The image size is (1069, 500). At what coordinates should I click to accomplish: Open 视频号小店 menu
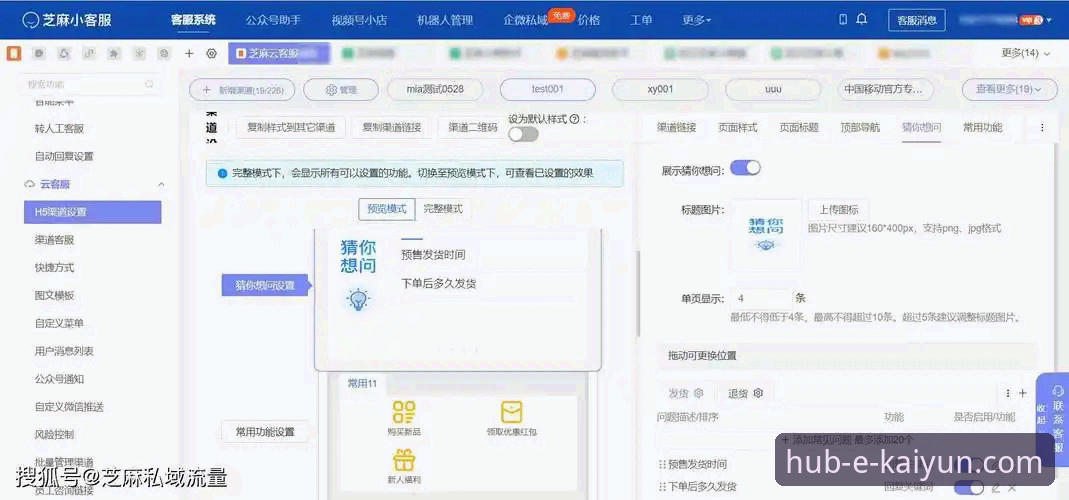359,20
